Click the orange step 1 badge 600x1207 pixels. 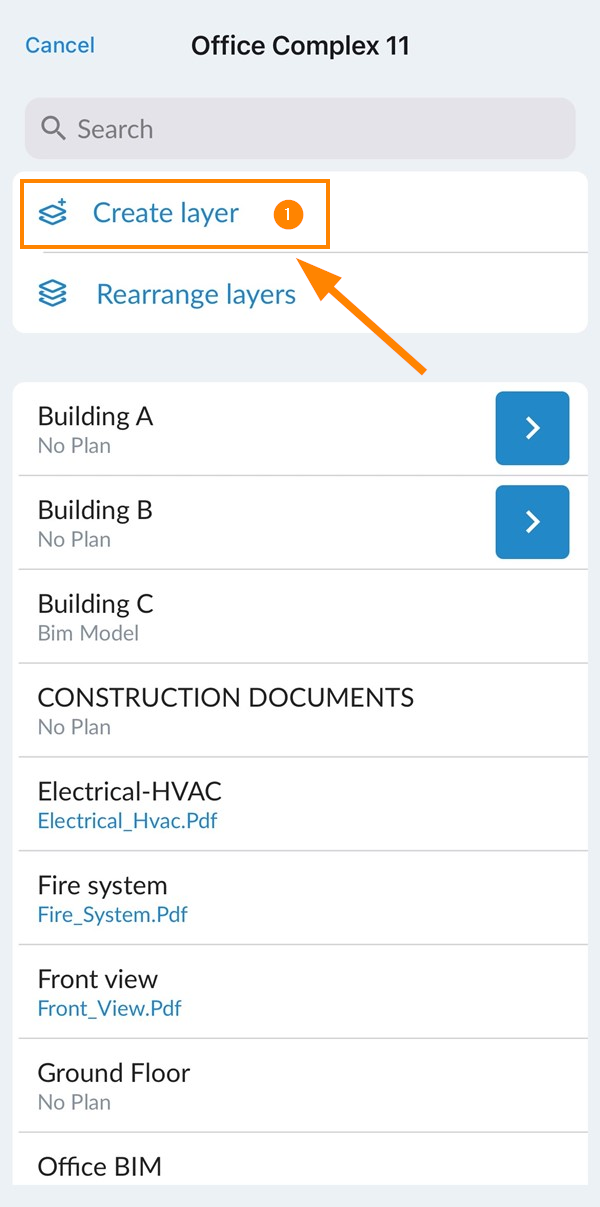(x=288, y=213)
